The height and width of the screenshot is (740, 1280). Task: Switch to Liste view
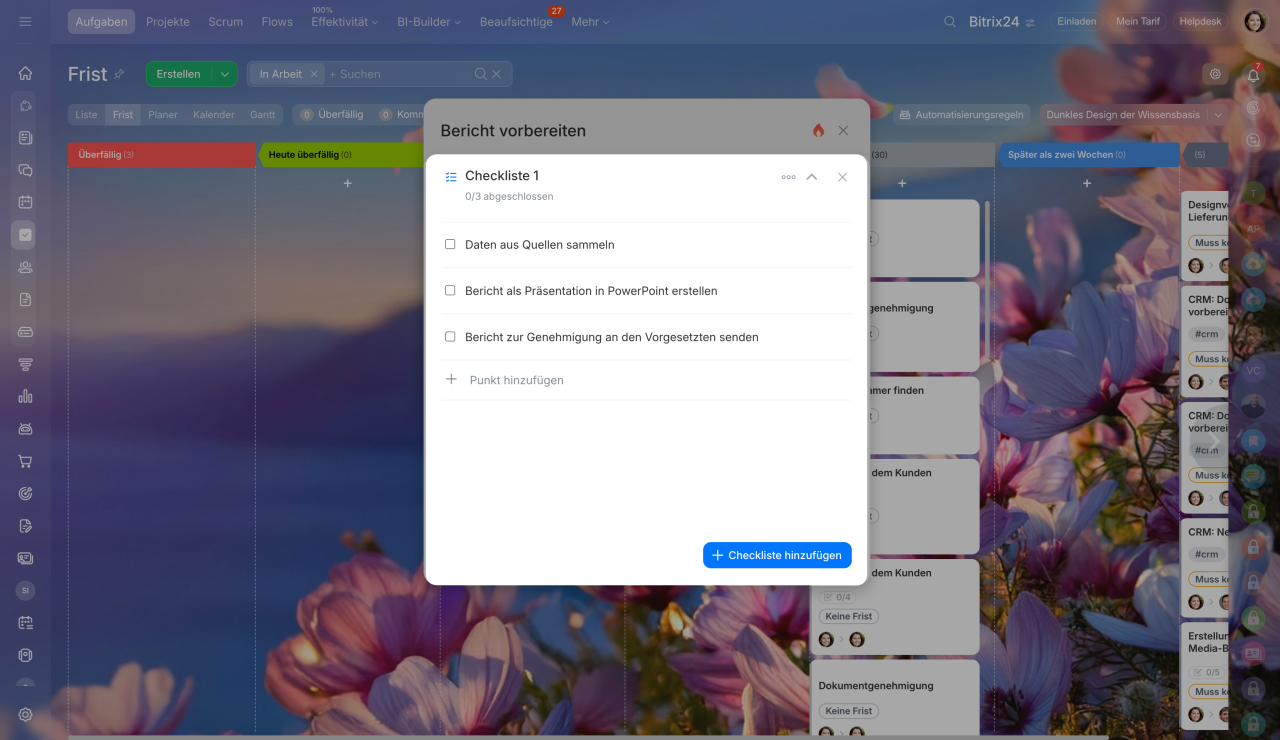[87, 115]
